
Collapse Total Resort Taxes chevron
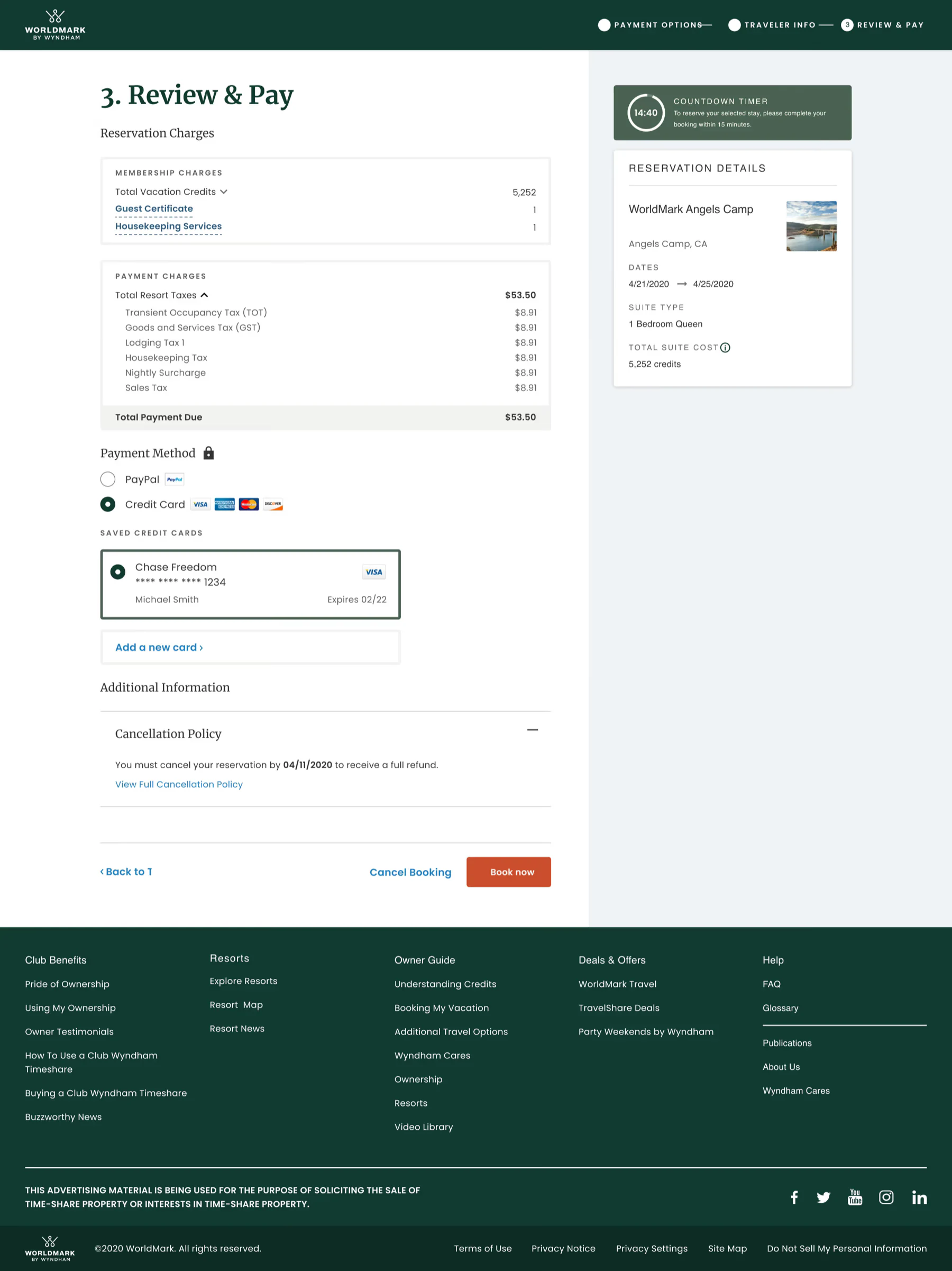click(204, 295)
